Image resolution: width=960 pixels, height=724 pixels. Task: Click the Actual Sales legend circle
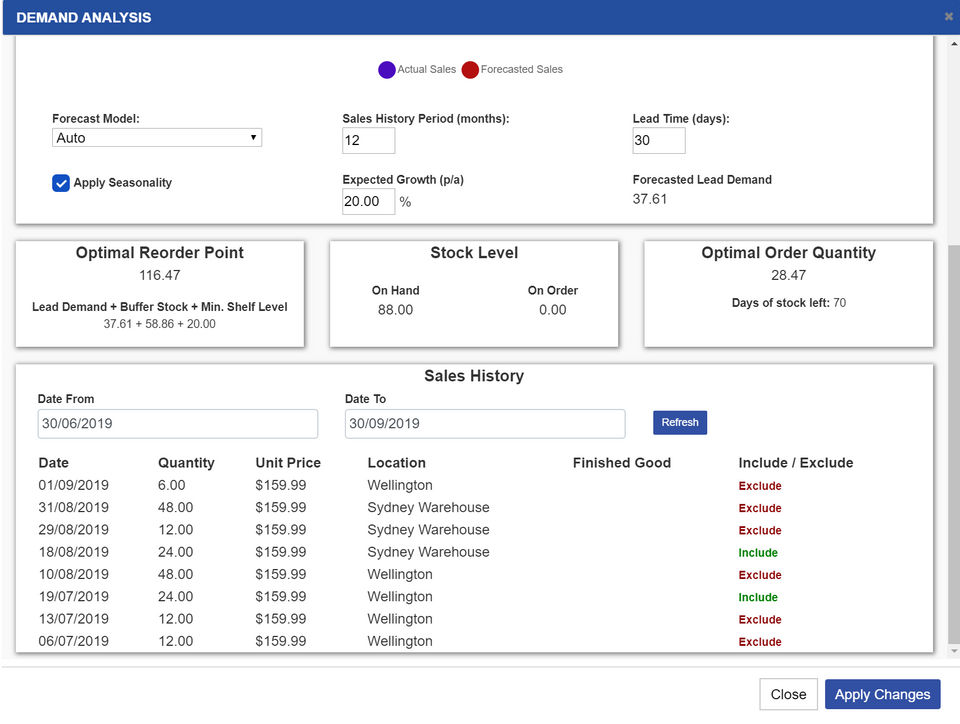[x=387, y=70]
